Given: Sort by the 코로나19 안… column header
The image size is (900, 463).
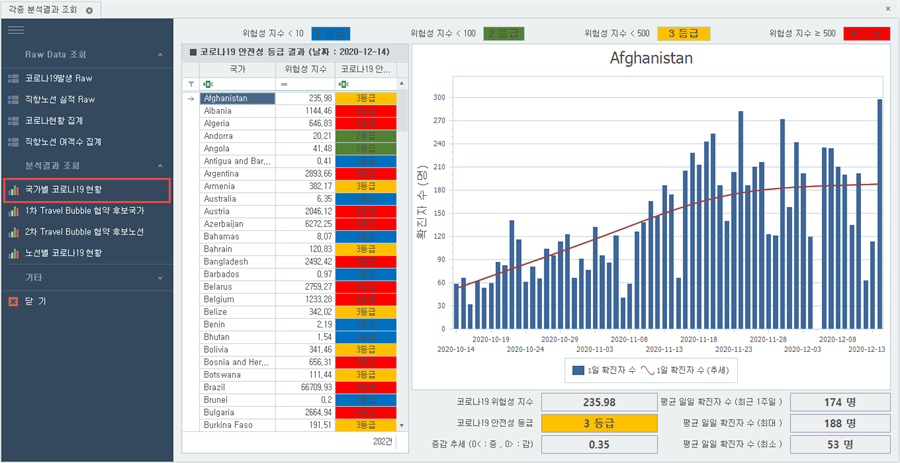Looking at the screenshot, I should pyautogui.click(x=366, y=69).
